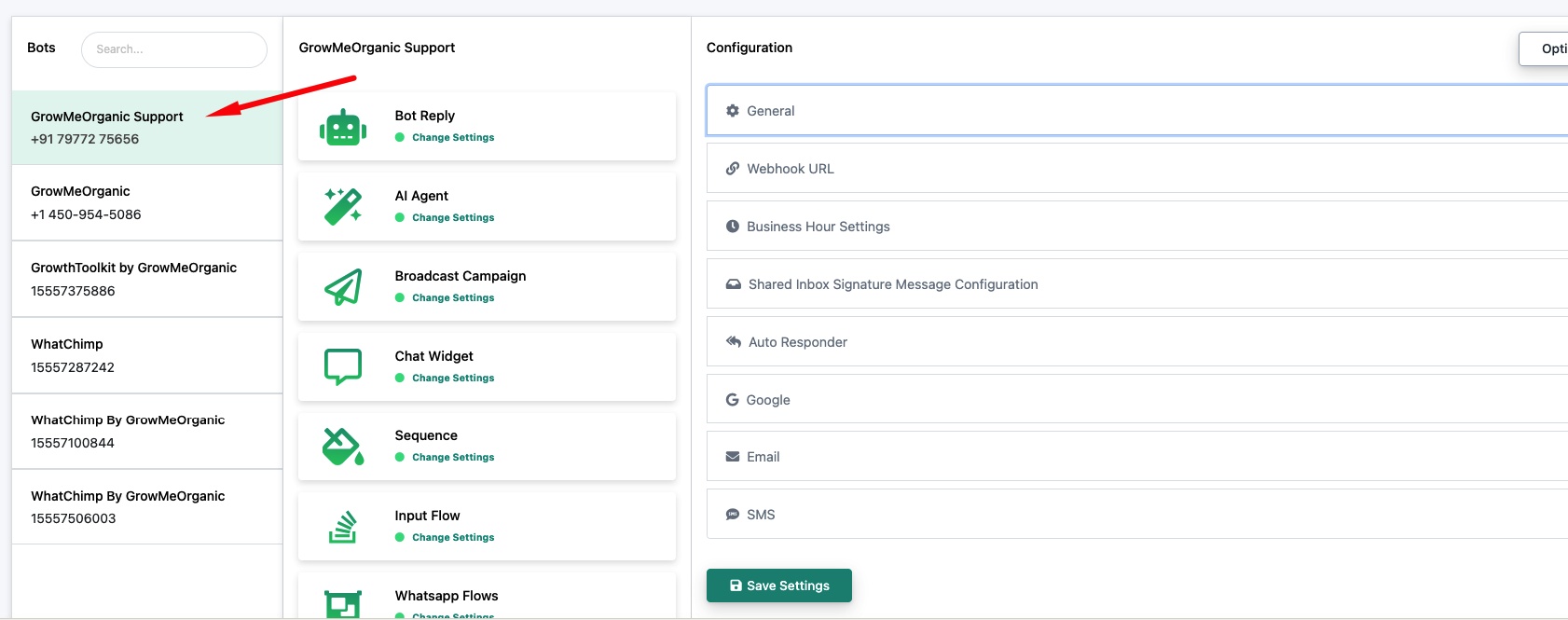The height and width of the screenshot is (620, 1568).
Task: Open Change Settings under Chat Widget
Action: point(453,378)
